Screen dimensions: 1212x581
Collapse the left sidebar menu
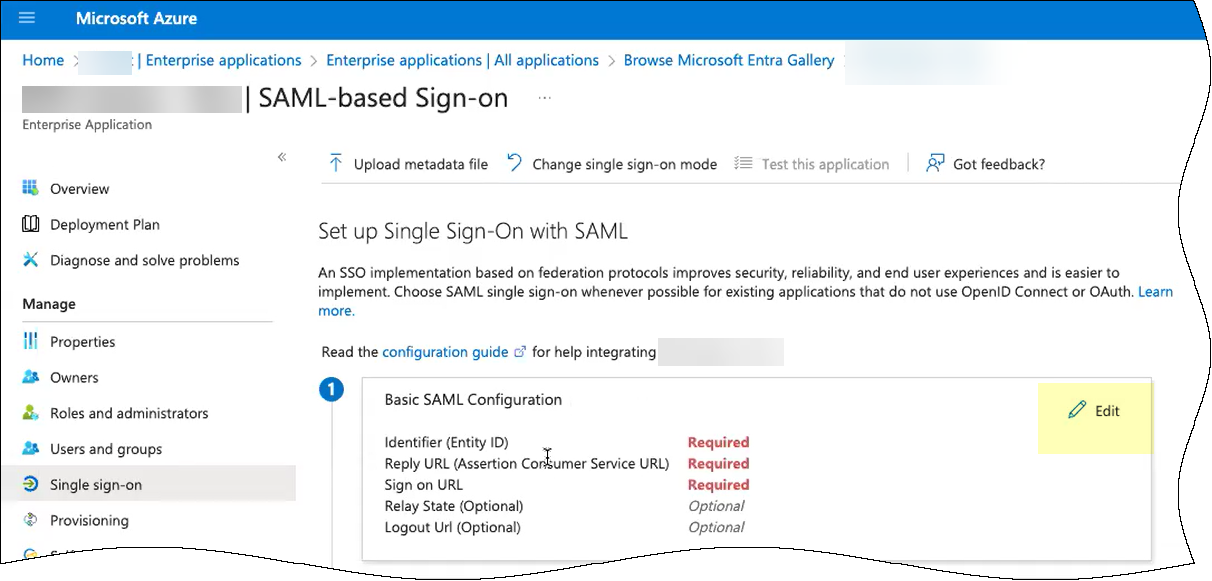282,157
